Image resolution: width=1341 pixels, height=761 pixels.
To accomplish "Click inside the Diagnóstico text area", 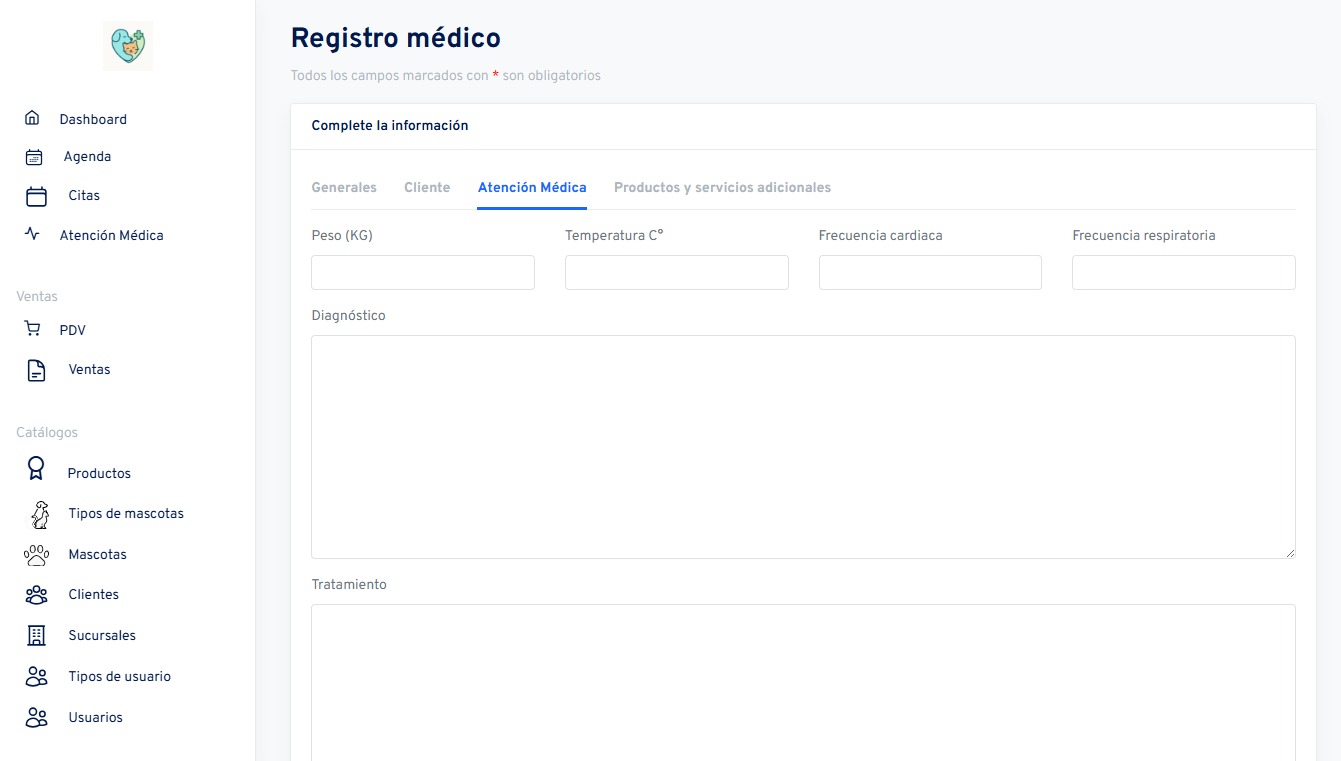I will [803, 446].
